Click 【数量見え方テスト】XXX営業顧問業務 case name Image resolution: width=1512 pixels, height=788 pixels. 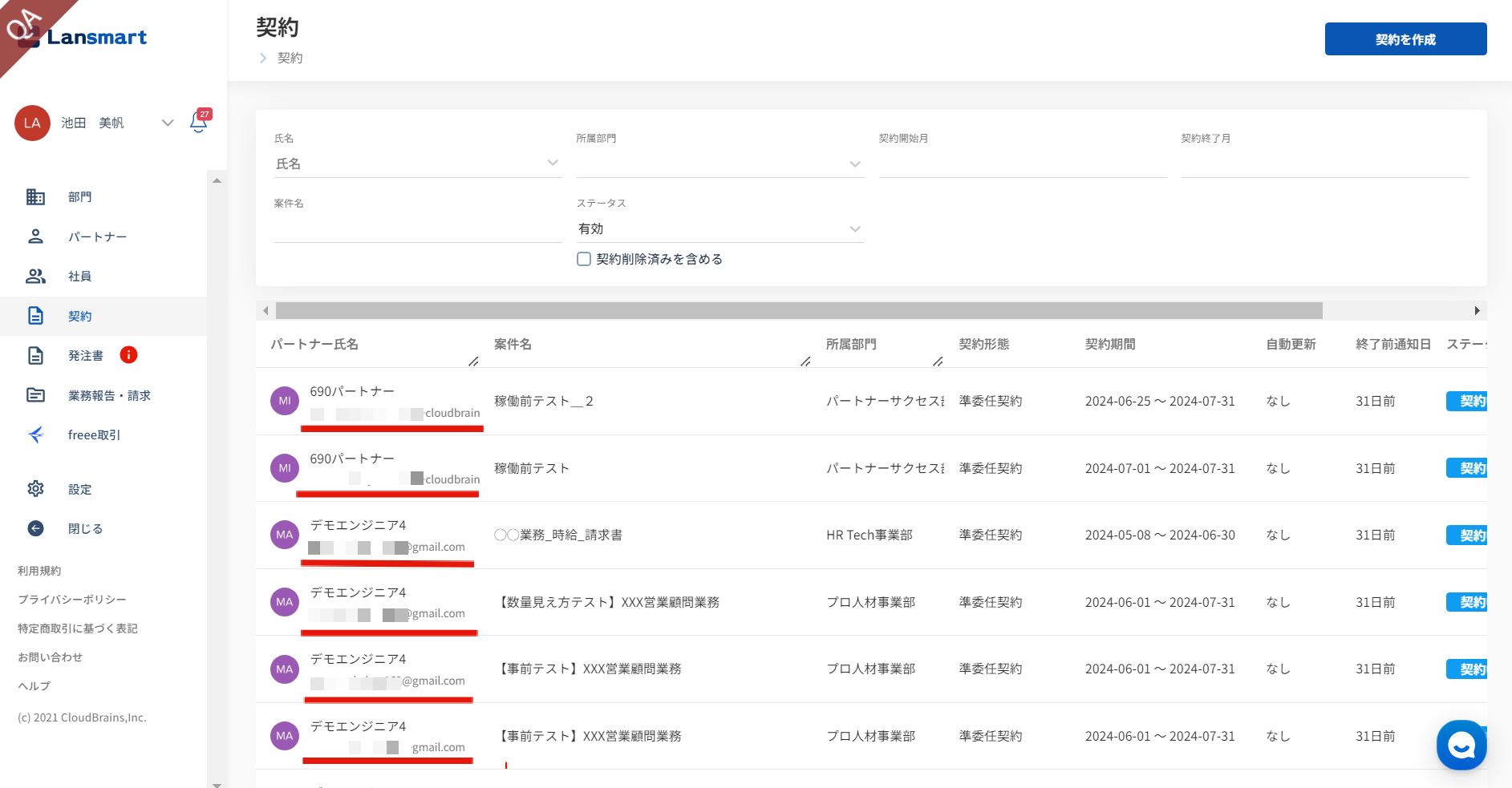pos(607,602)
